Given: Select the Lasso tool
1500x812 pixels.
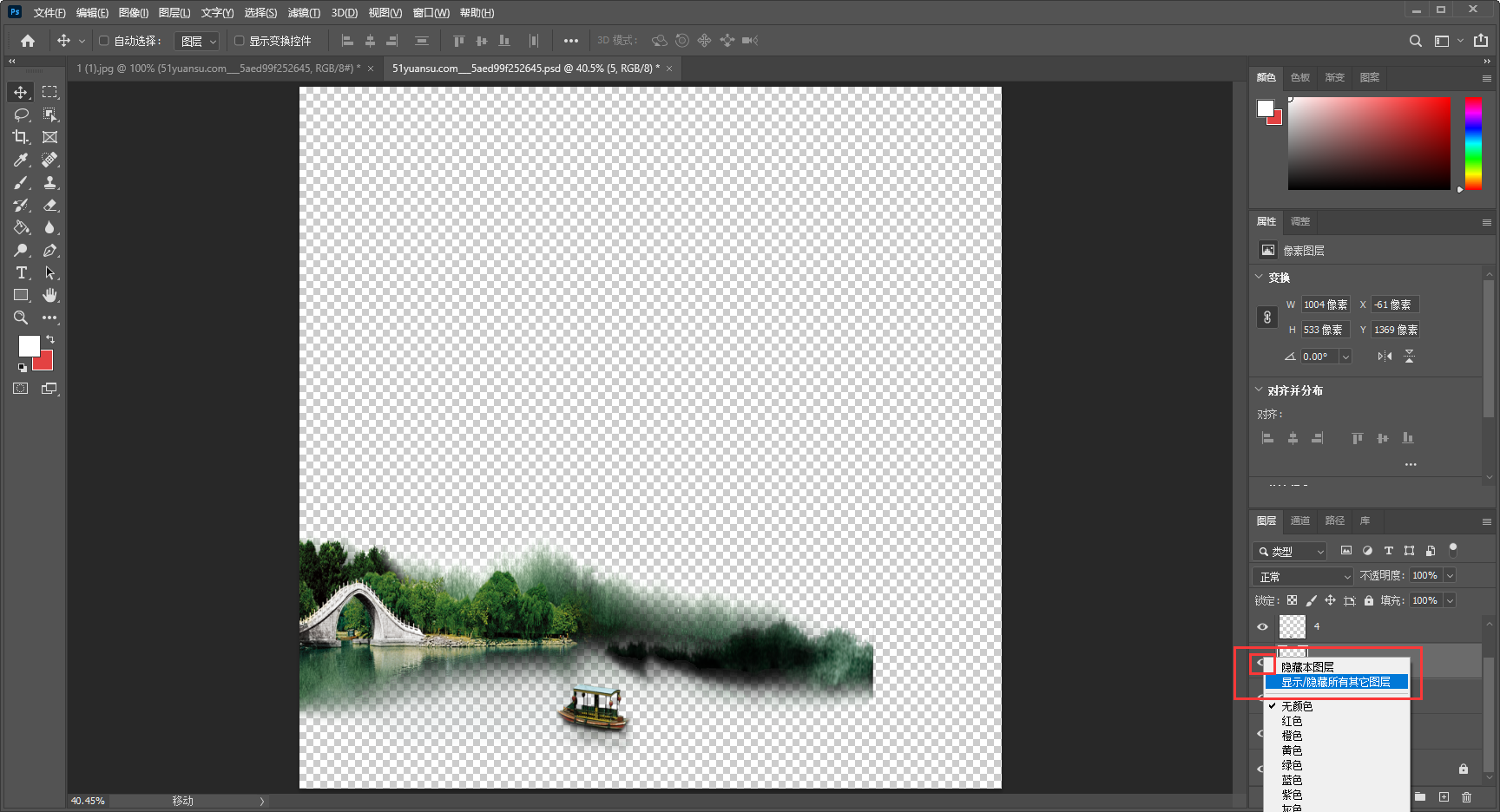Looking at the screenshot, I should click(x=21, y=115).
